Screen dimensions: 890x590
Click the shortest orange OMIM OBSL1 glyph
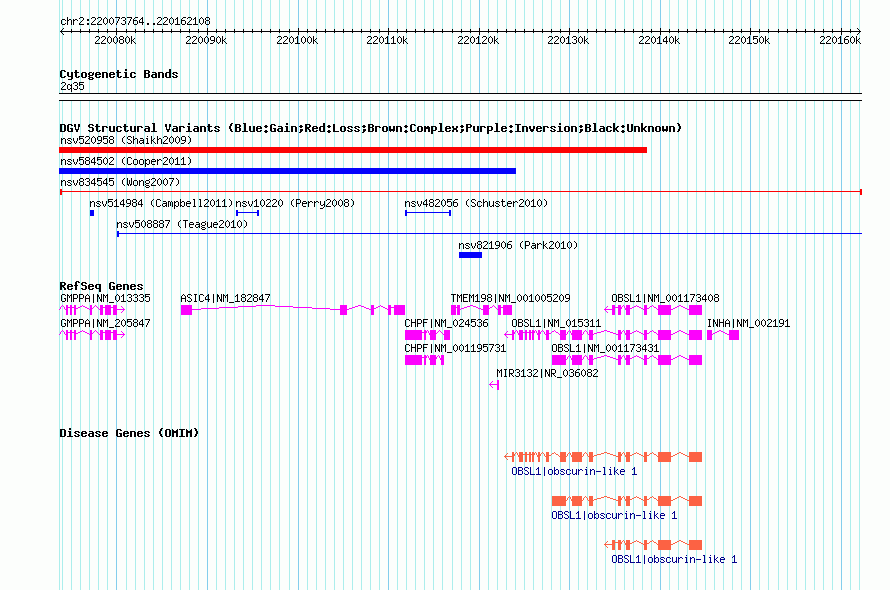click(x=653, y=545)
